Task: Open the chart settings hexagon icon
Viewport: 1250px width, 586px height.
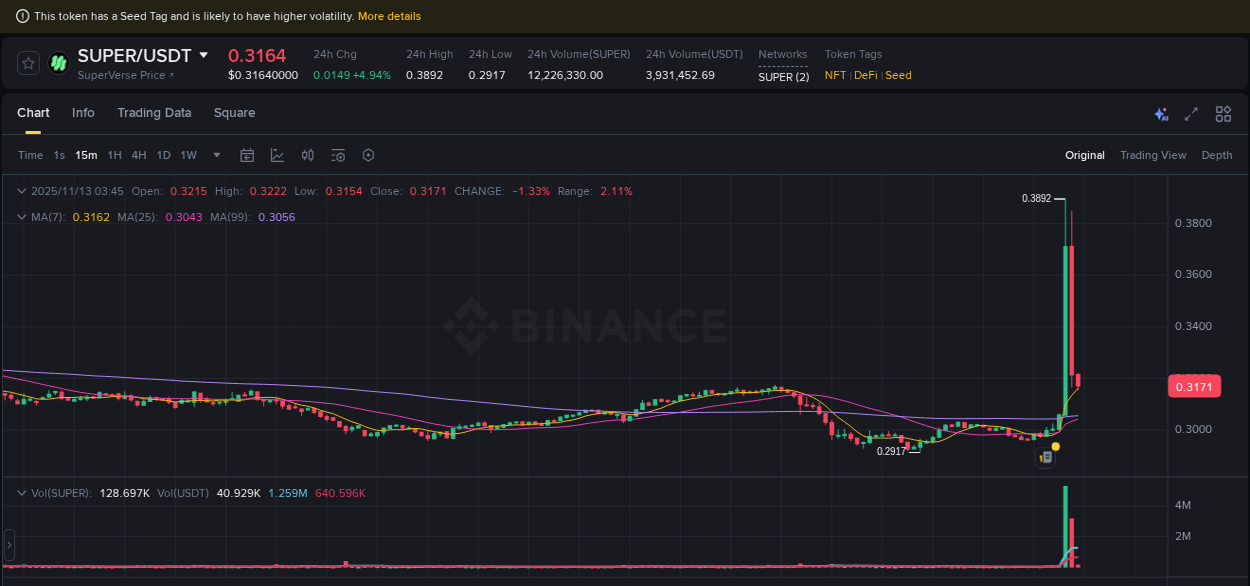Action: point(368,155)
